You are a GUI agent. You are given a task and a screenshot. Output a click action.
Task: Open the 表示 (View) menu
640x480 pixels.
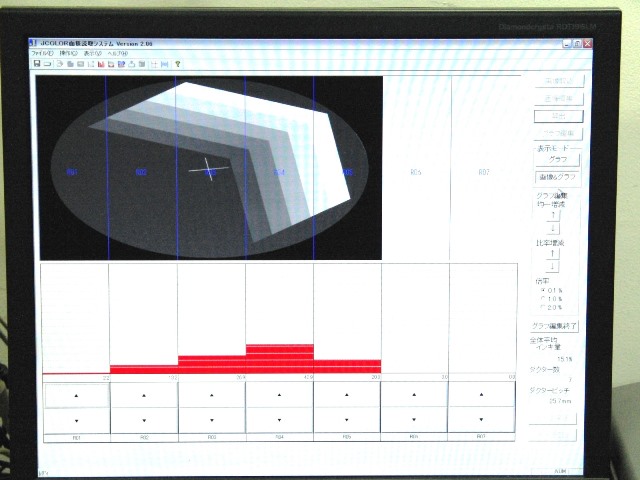pyautogui.click(x=93, y=53)
